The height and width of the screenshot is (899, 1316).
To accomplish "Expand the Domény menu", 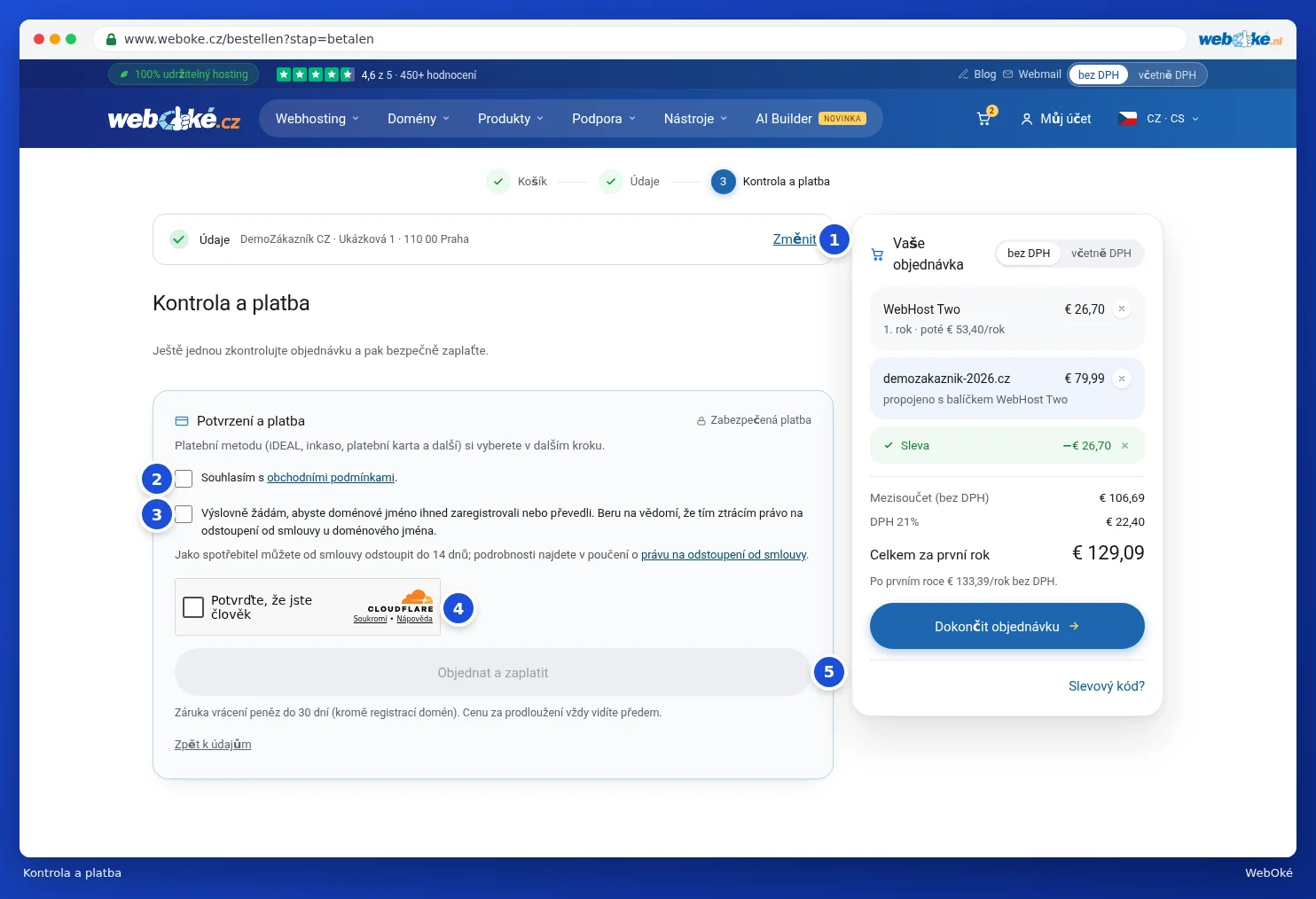I will point(419,119).
